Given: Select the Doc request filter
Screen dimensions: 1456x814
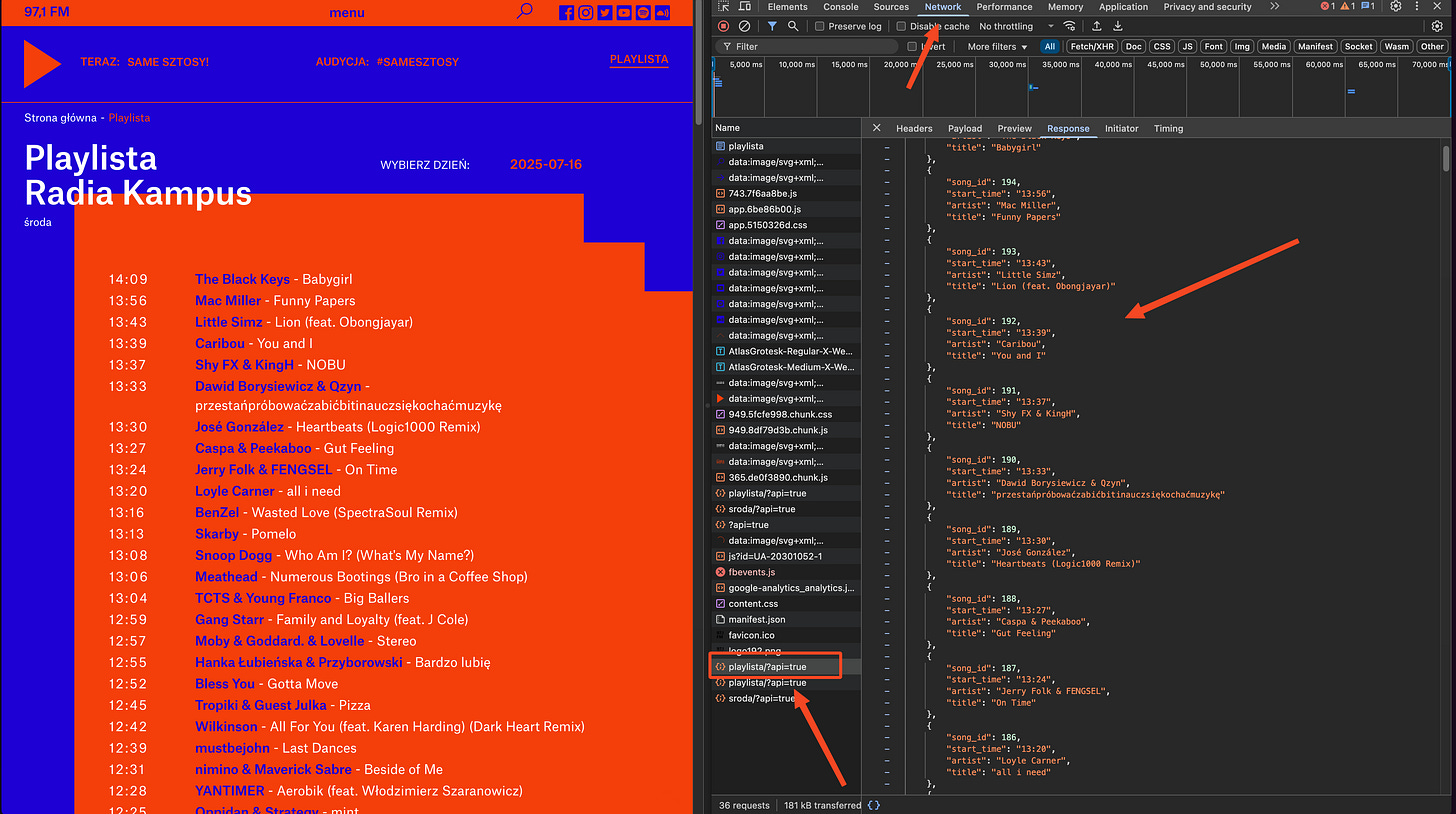Looking at the screenshot, I should 1133,46.
